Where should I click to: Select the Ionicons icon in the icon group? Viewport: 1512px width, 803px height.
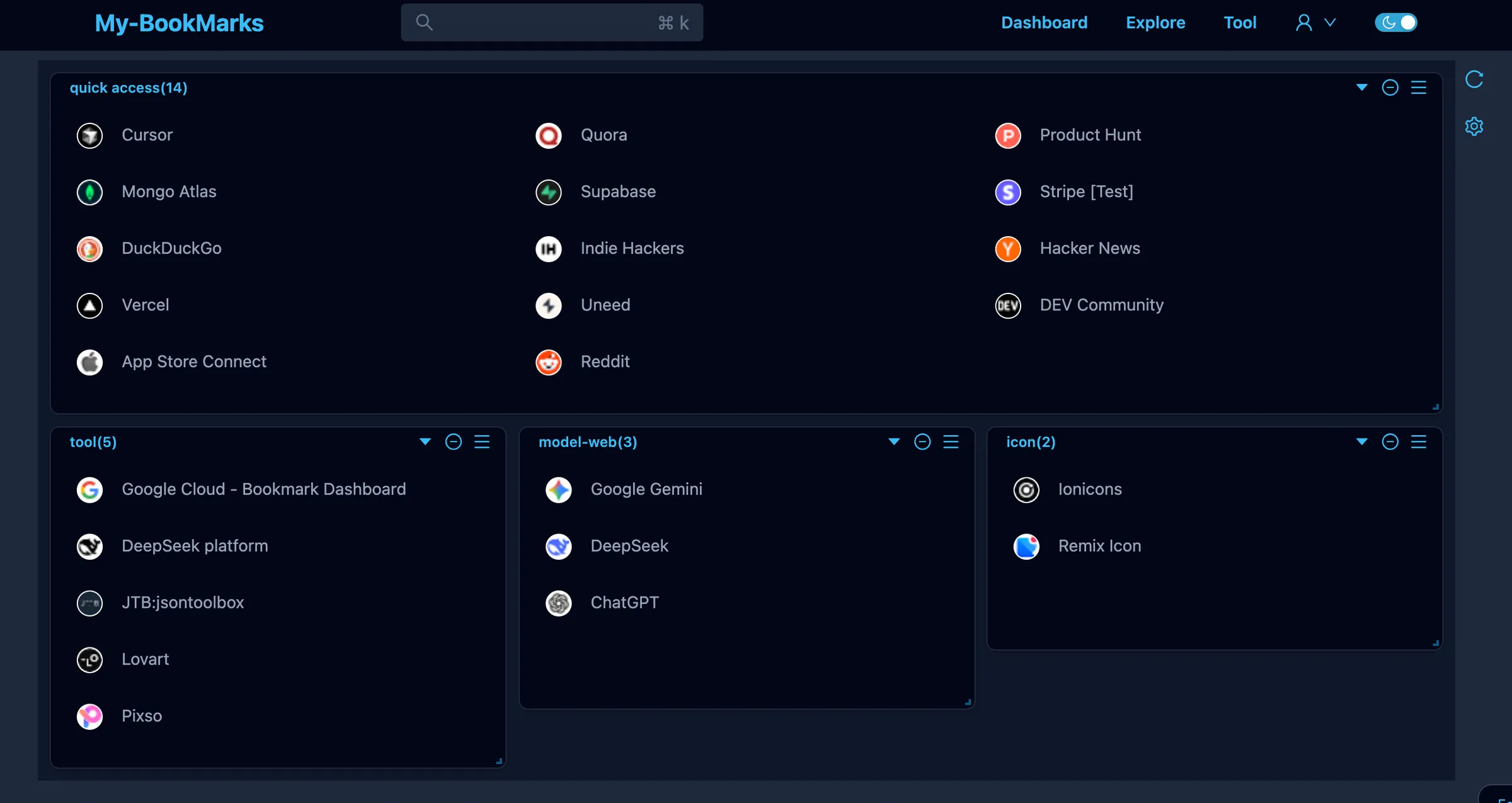click(x=1026, y=489)
